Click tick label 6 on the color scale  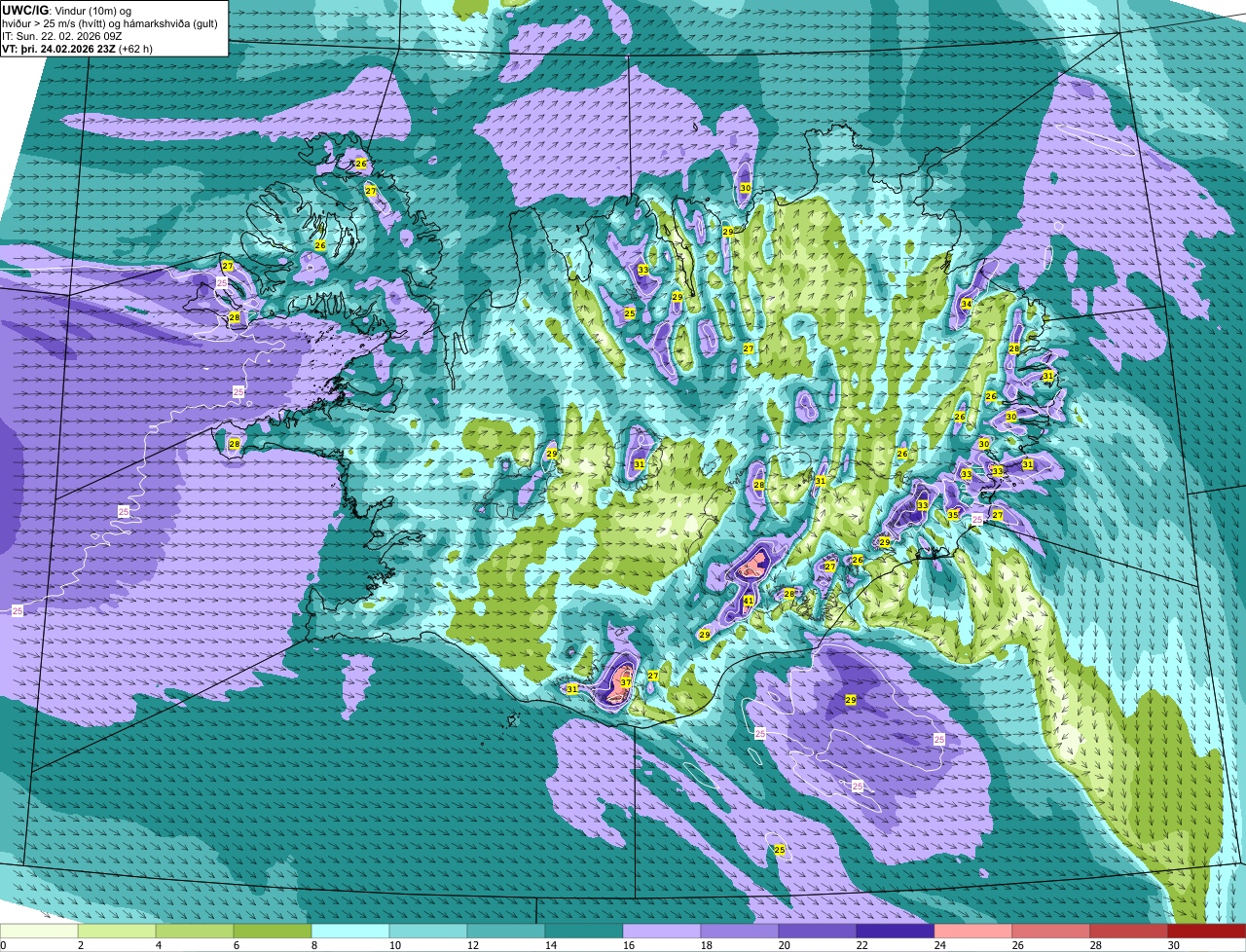237,945
